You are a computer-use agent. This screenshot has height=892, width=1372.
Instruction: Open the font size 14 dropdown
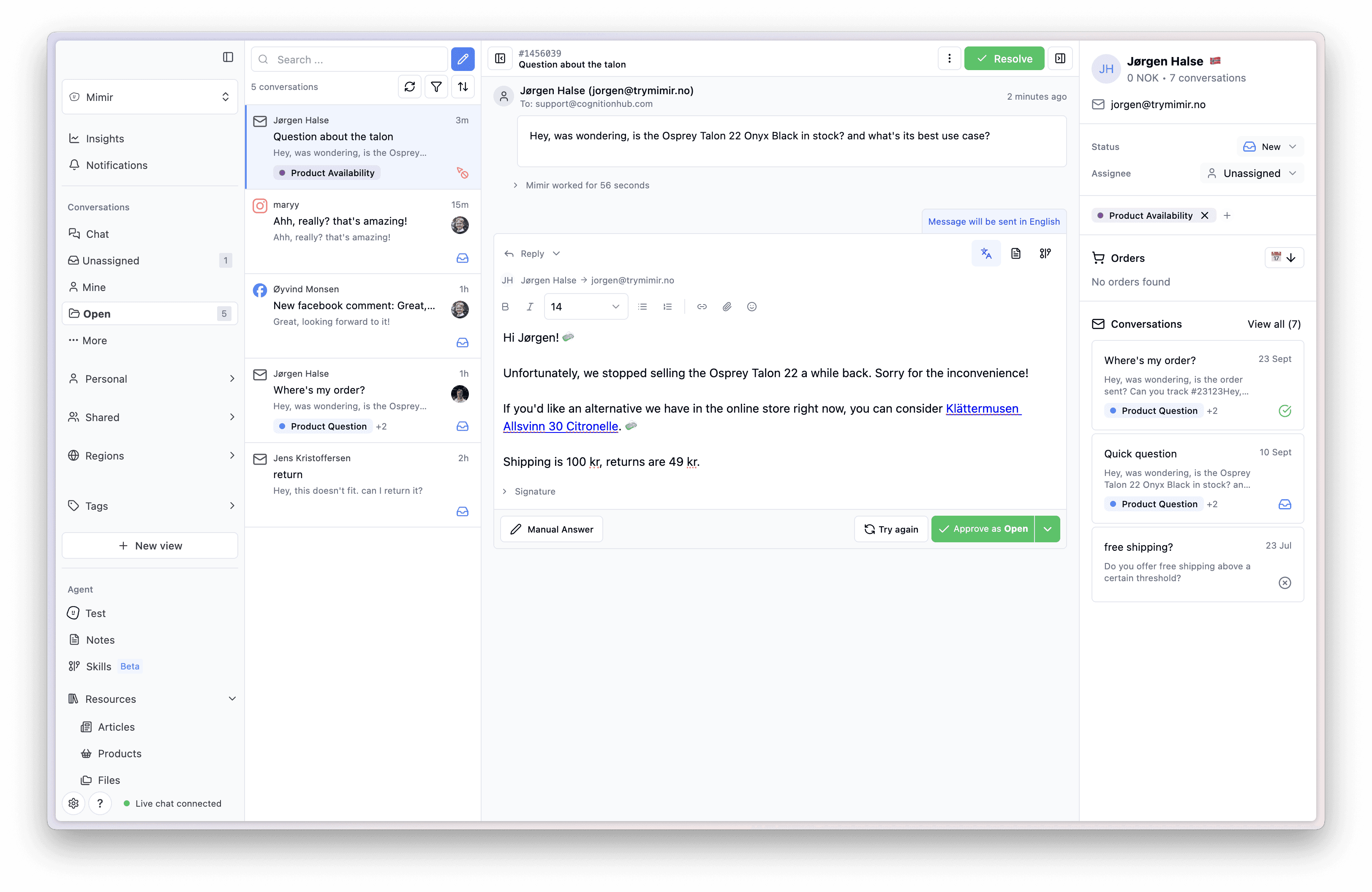pyautogui.click(x=585, y=307)
